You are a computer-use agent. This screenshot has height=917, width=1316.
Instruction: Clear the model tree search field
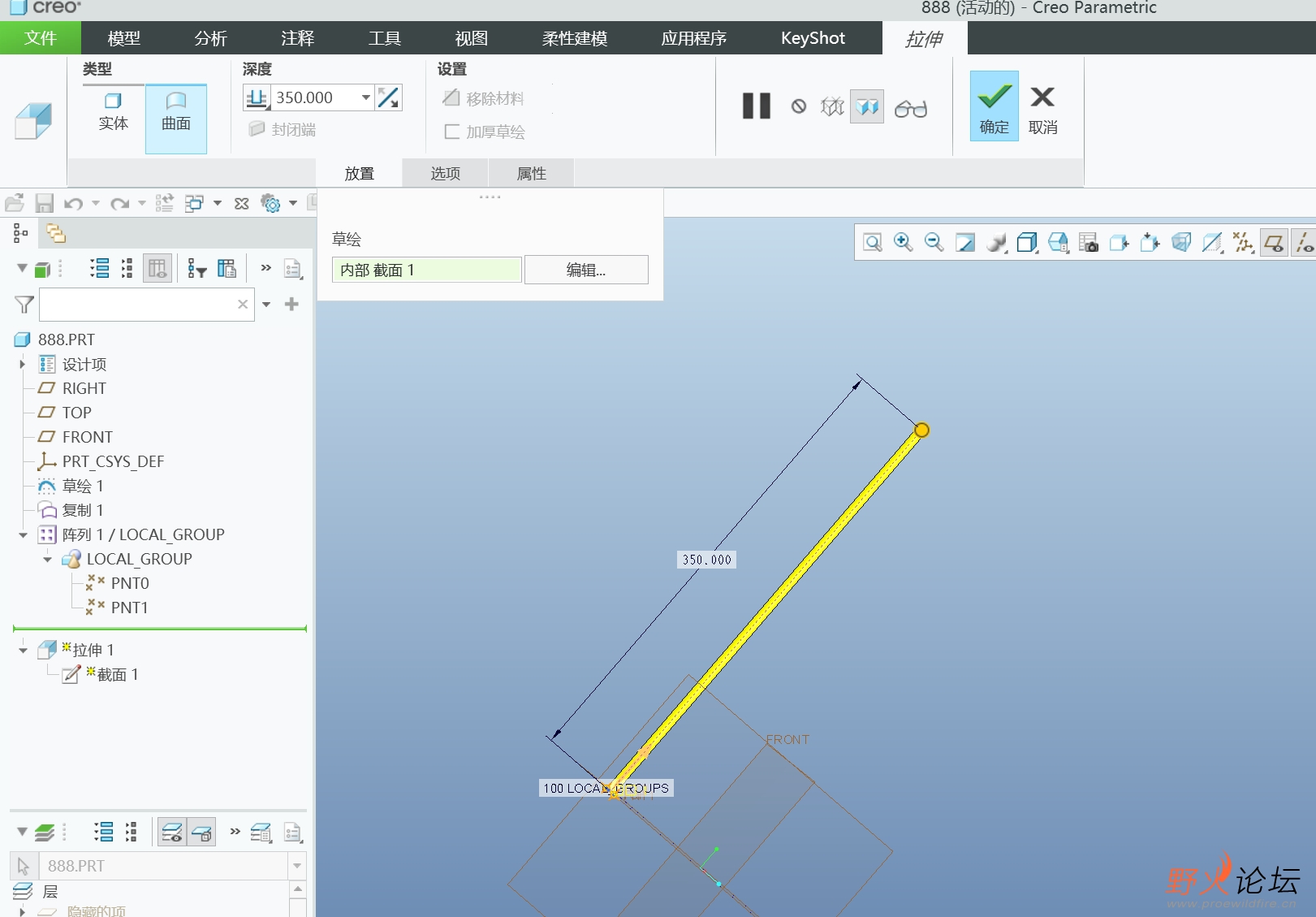point(243,305)
